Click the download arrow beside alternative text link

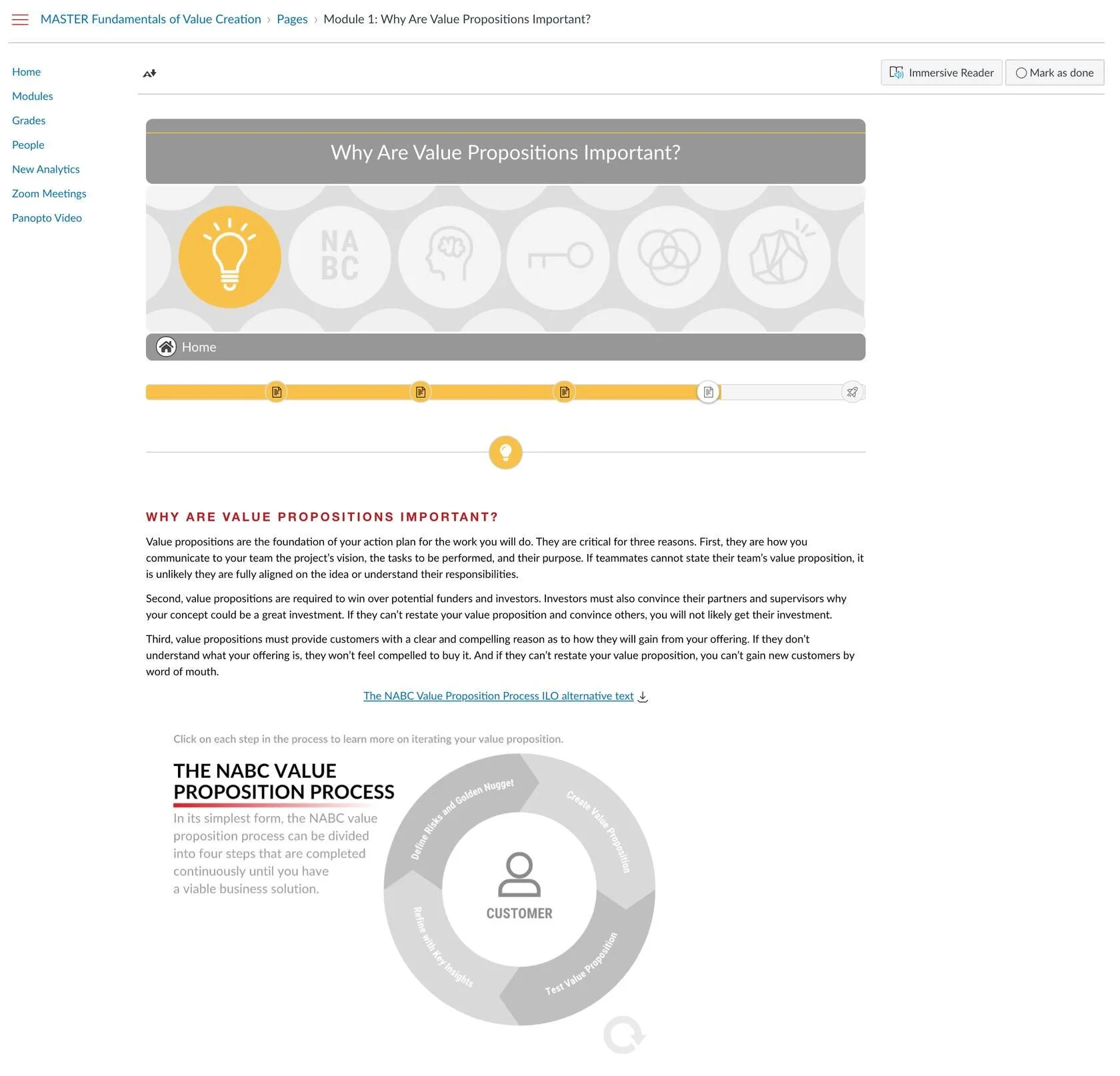coord(643,697)
